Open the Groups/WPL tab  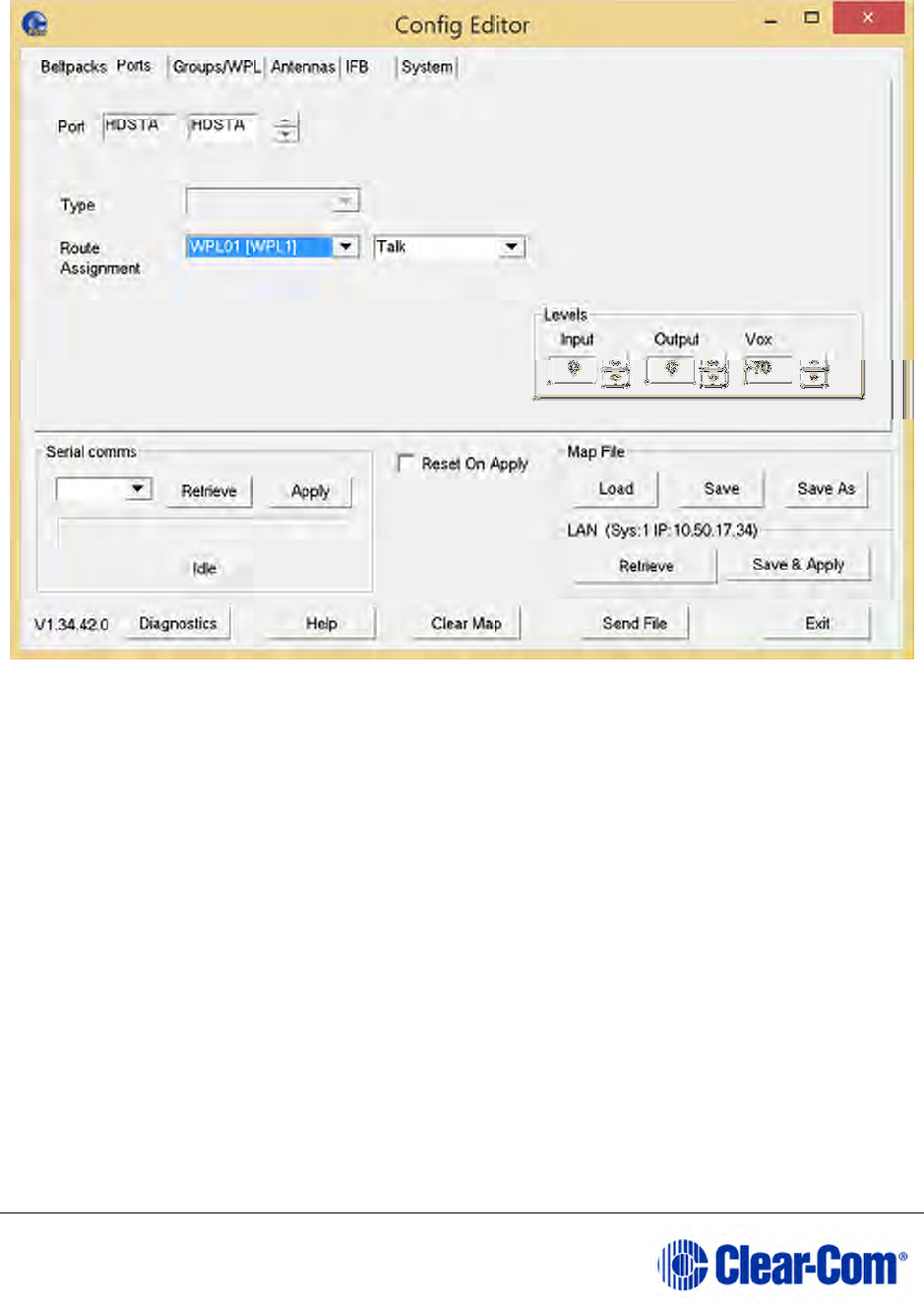[x=216, y=67]
